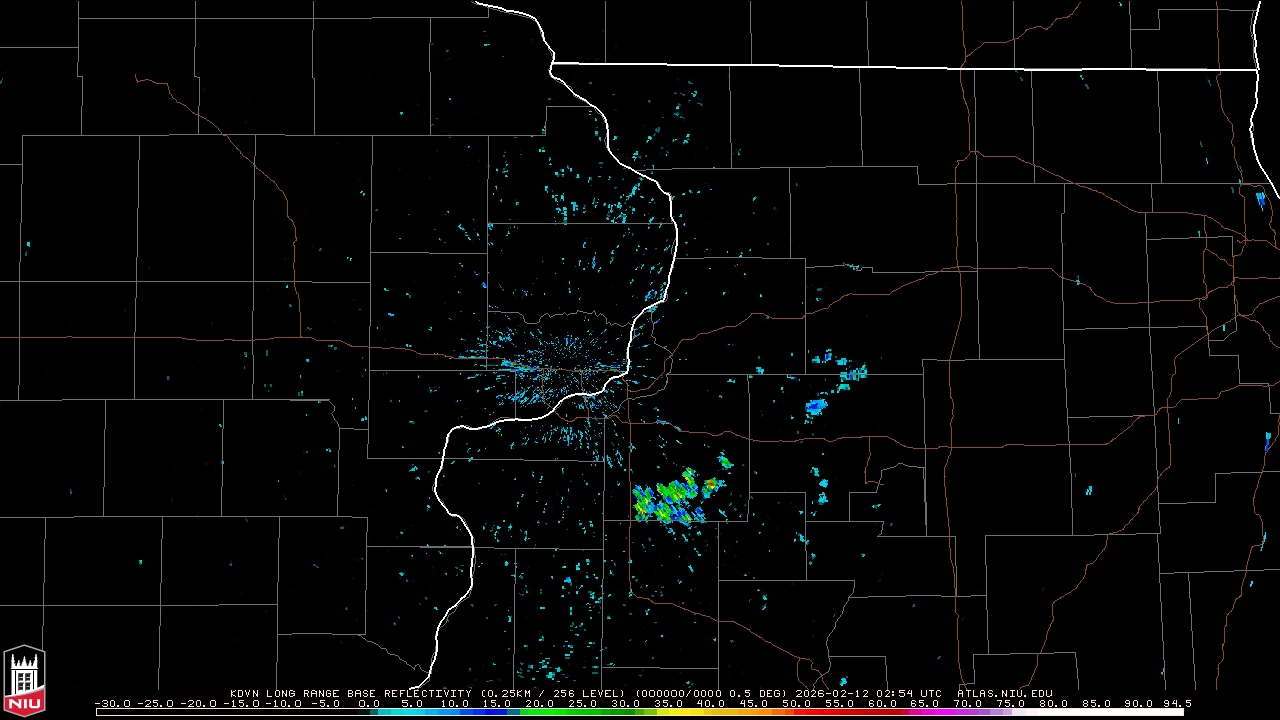
Task: Open the ATLAS.NIU.EDU site label
Action: [1005, 693]
